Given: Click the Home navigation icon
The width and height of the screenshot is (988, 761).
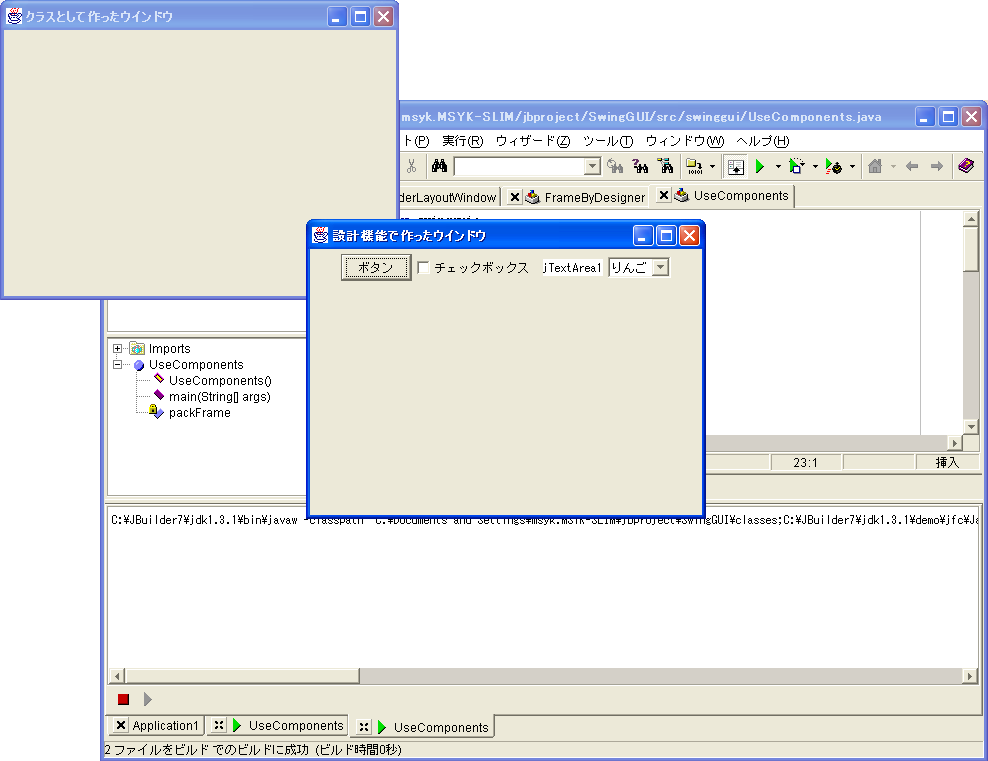Looking at the screenshot, I should tap(875, 166).
